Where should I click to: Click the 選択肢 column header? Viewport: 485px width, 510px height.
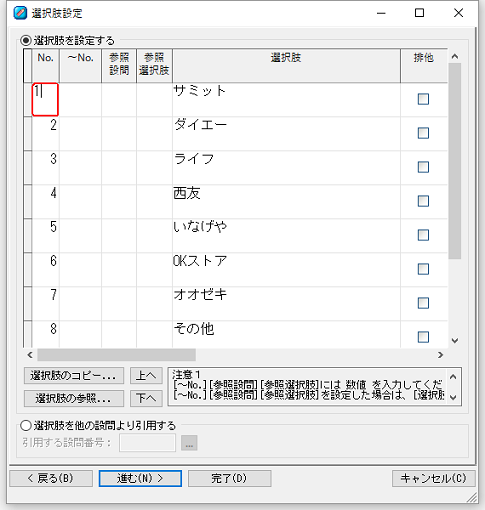click(x=286, y=66)
